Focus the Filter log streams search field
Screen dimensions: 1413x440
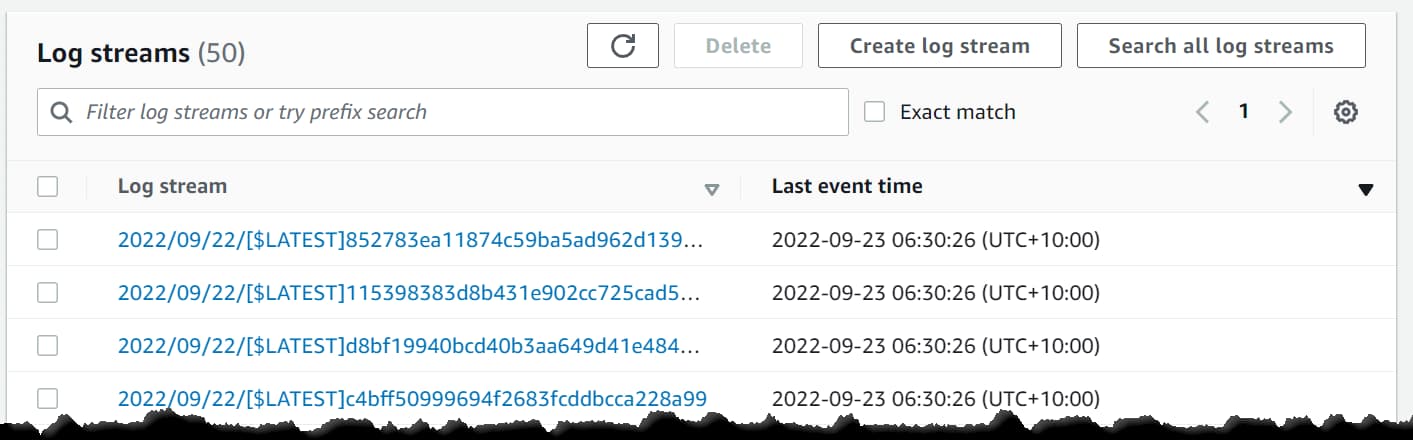point(460,112)
